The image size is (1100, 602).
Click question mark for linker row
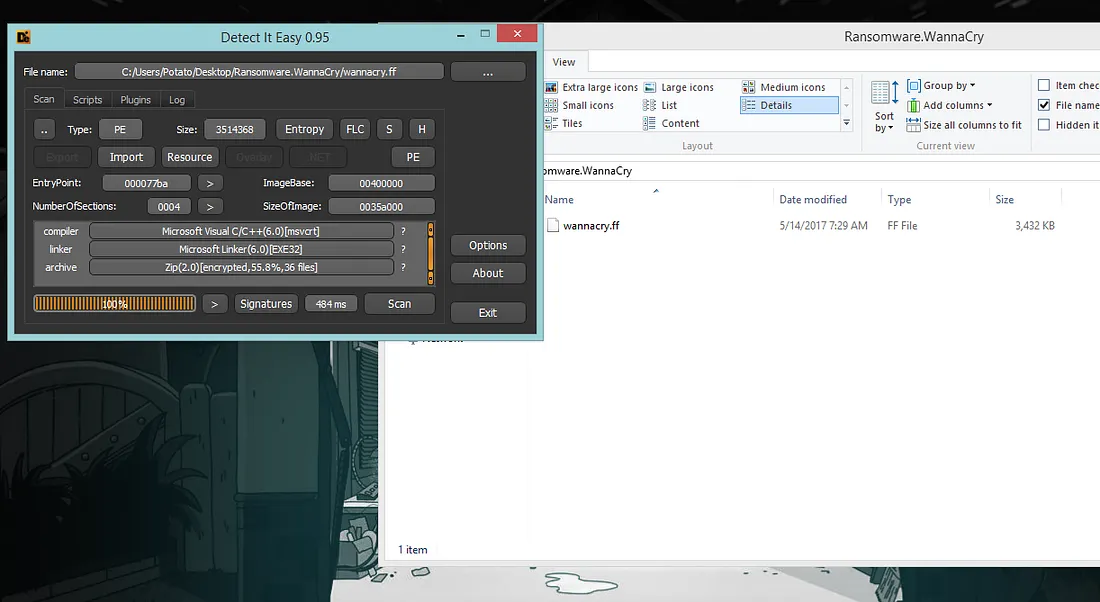[403, 249]
